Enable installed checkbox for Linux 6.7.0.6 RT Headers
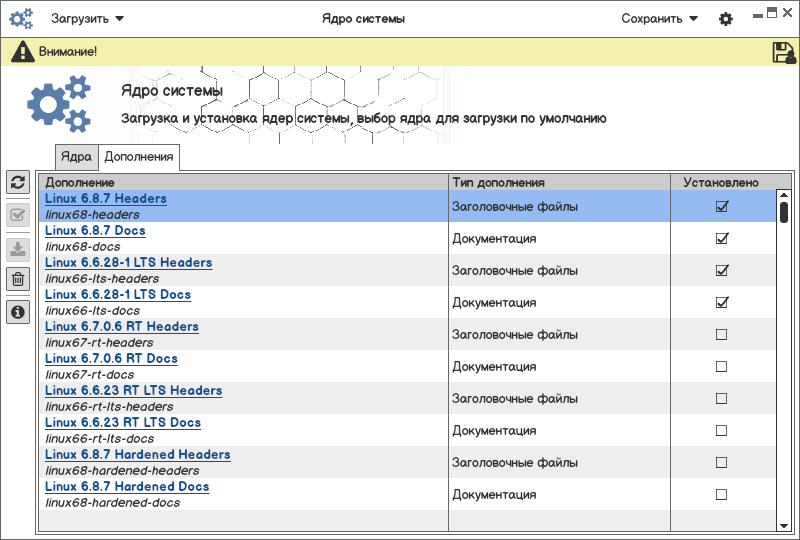The height and width of the screenshot is (540, 800). pyautogui.click(x=721, y=335)
